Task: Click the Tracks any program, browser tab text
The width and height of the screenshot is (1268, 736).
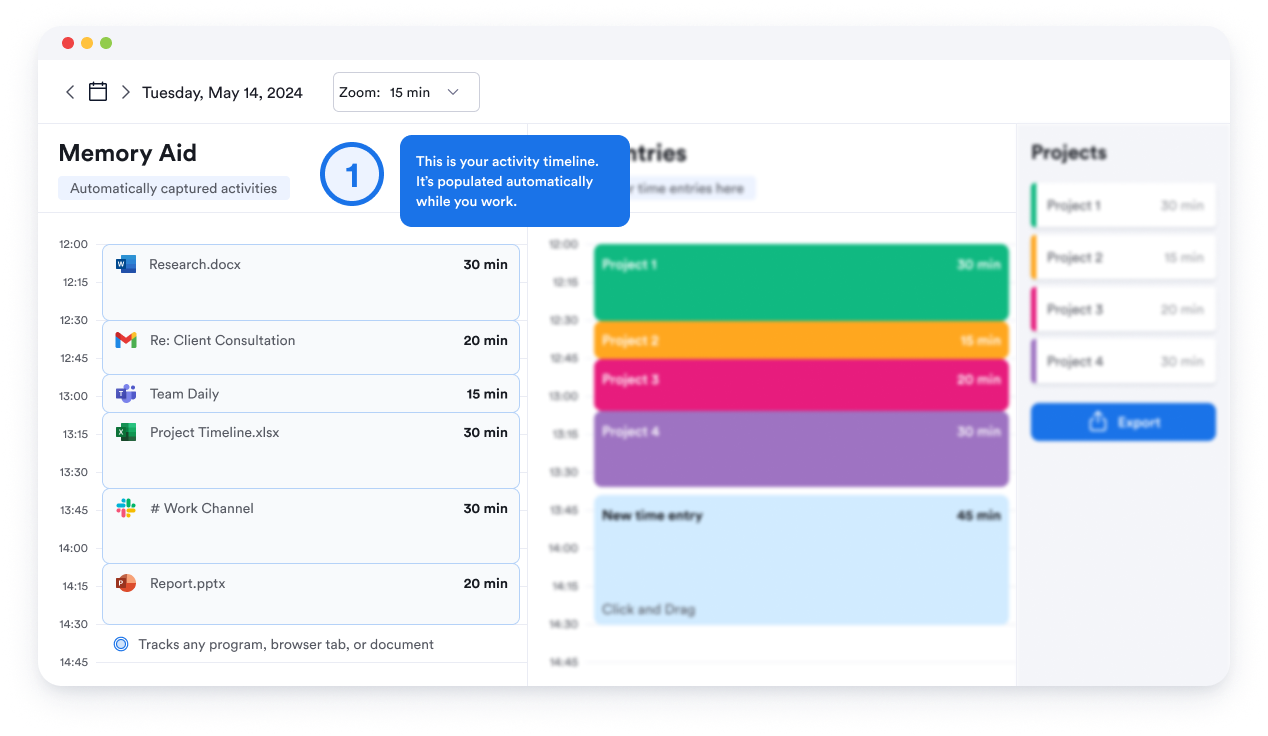Action: pos(286,644)
